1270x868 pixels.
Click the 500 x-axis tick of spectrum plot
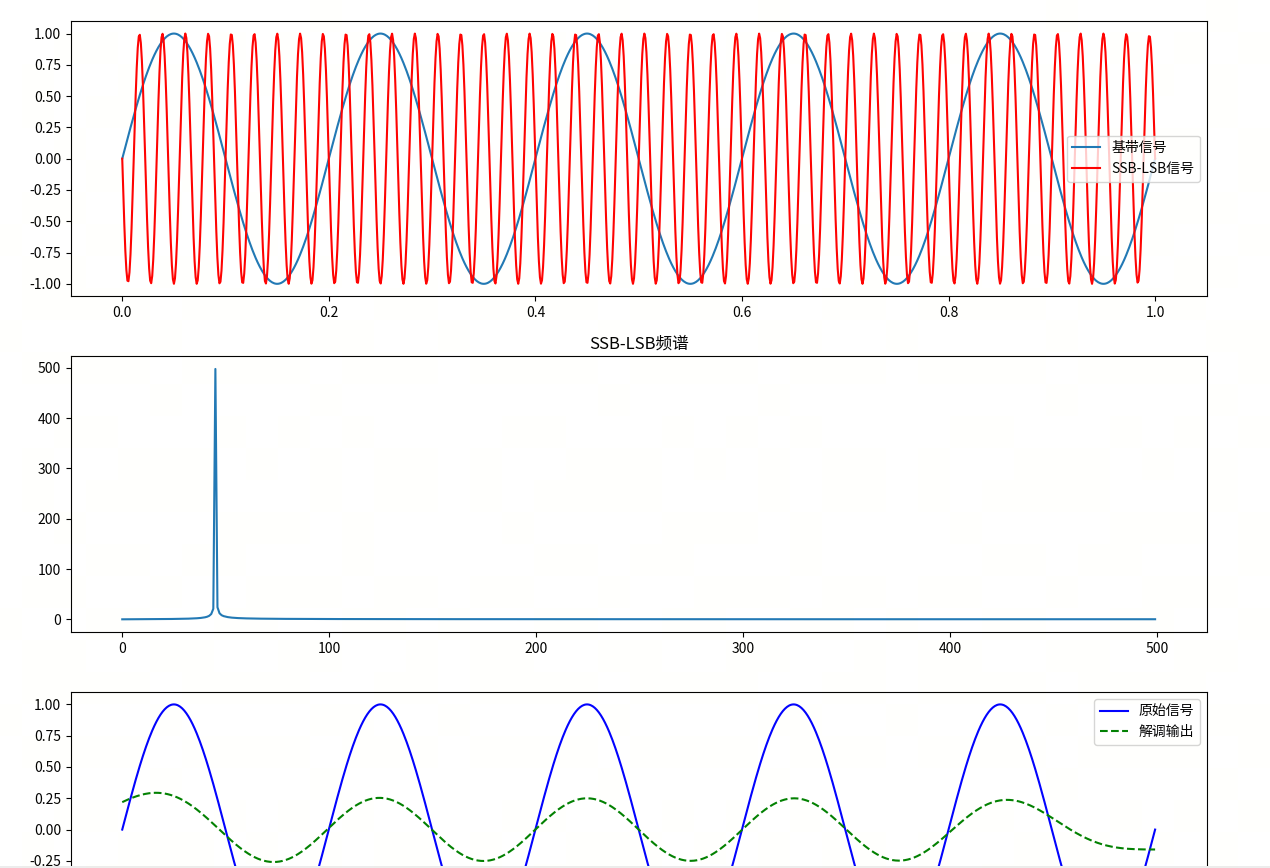[1156, 648]
